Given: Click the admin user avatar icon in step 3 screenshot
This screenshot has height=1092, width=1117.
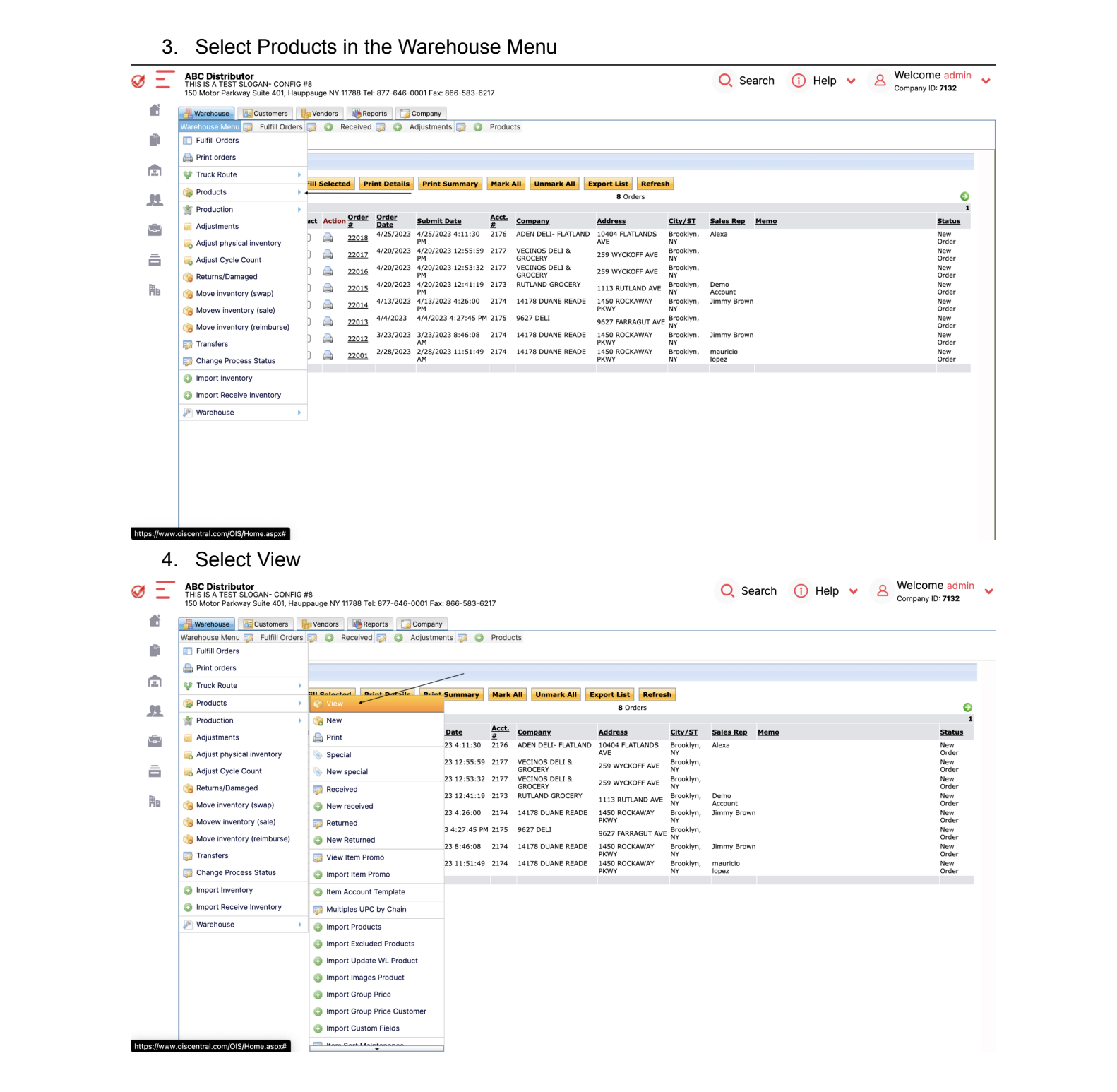Looking at the screenshot, I should click(x=880, y=81).
